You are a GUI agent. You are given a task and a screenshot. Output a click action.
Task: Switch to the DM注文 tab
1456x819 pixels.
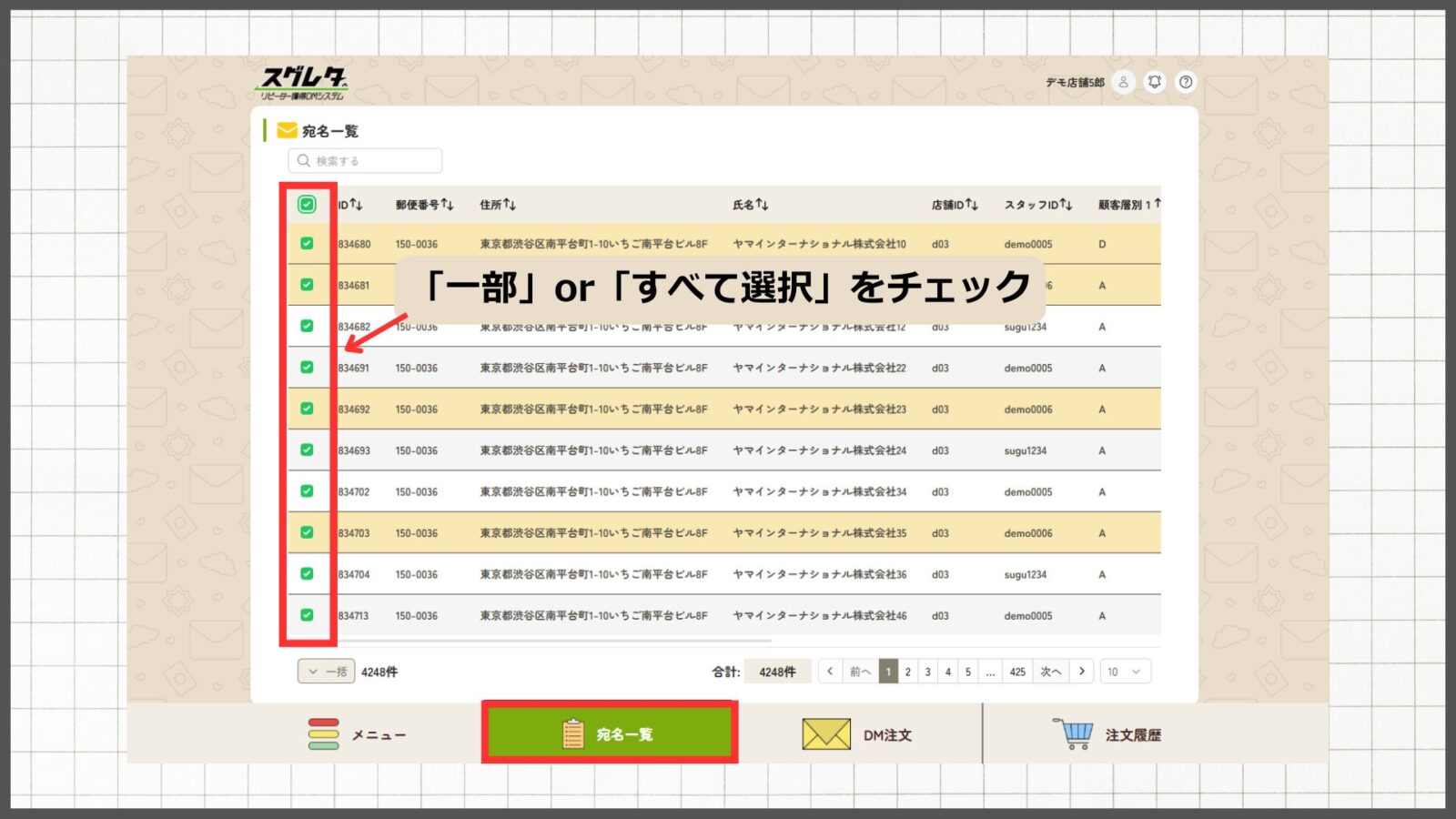857,734
